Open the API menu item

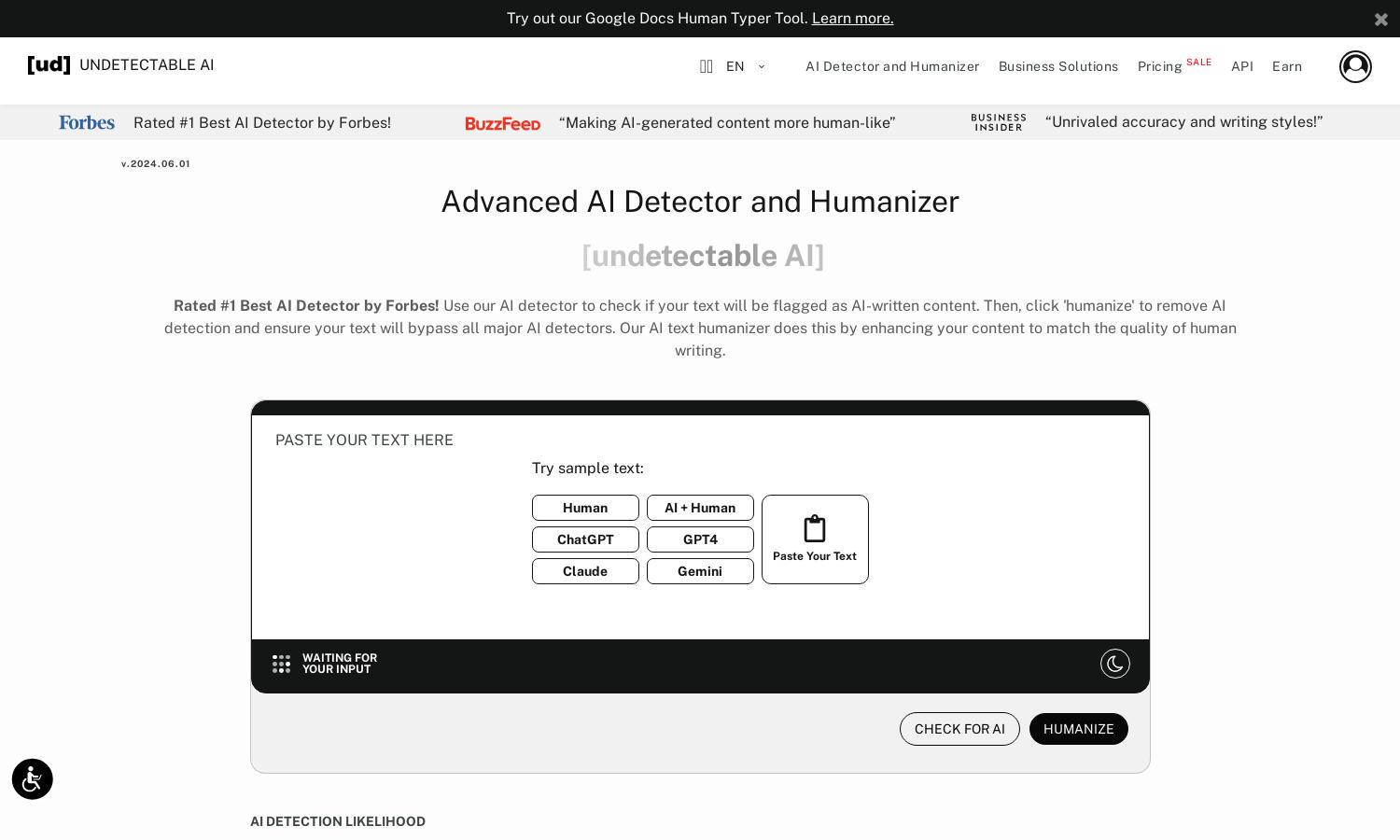pos(1242,66)
